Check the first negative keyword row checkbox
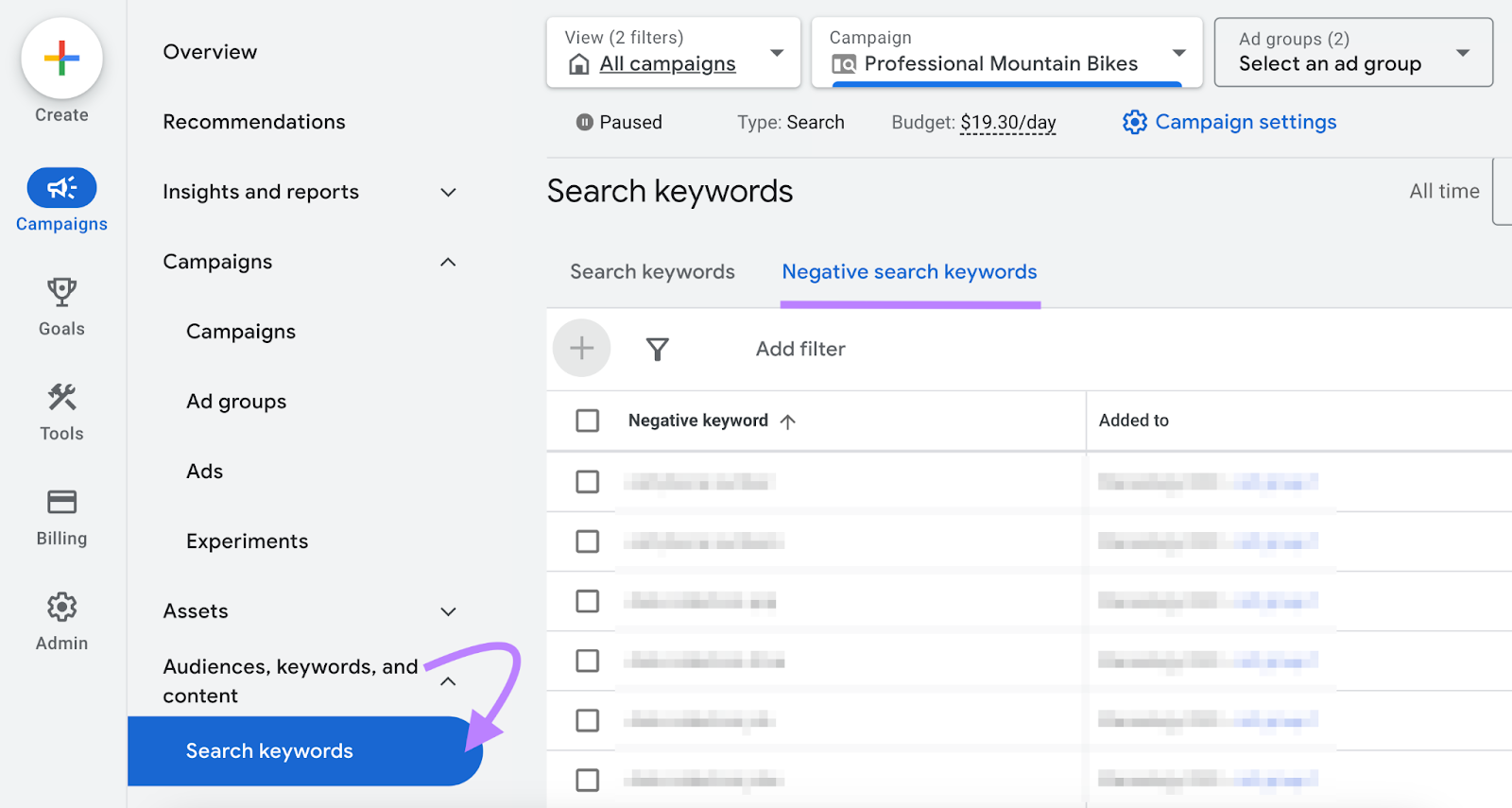This screenshot has height=808, width=1512. [587, 482]
